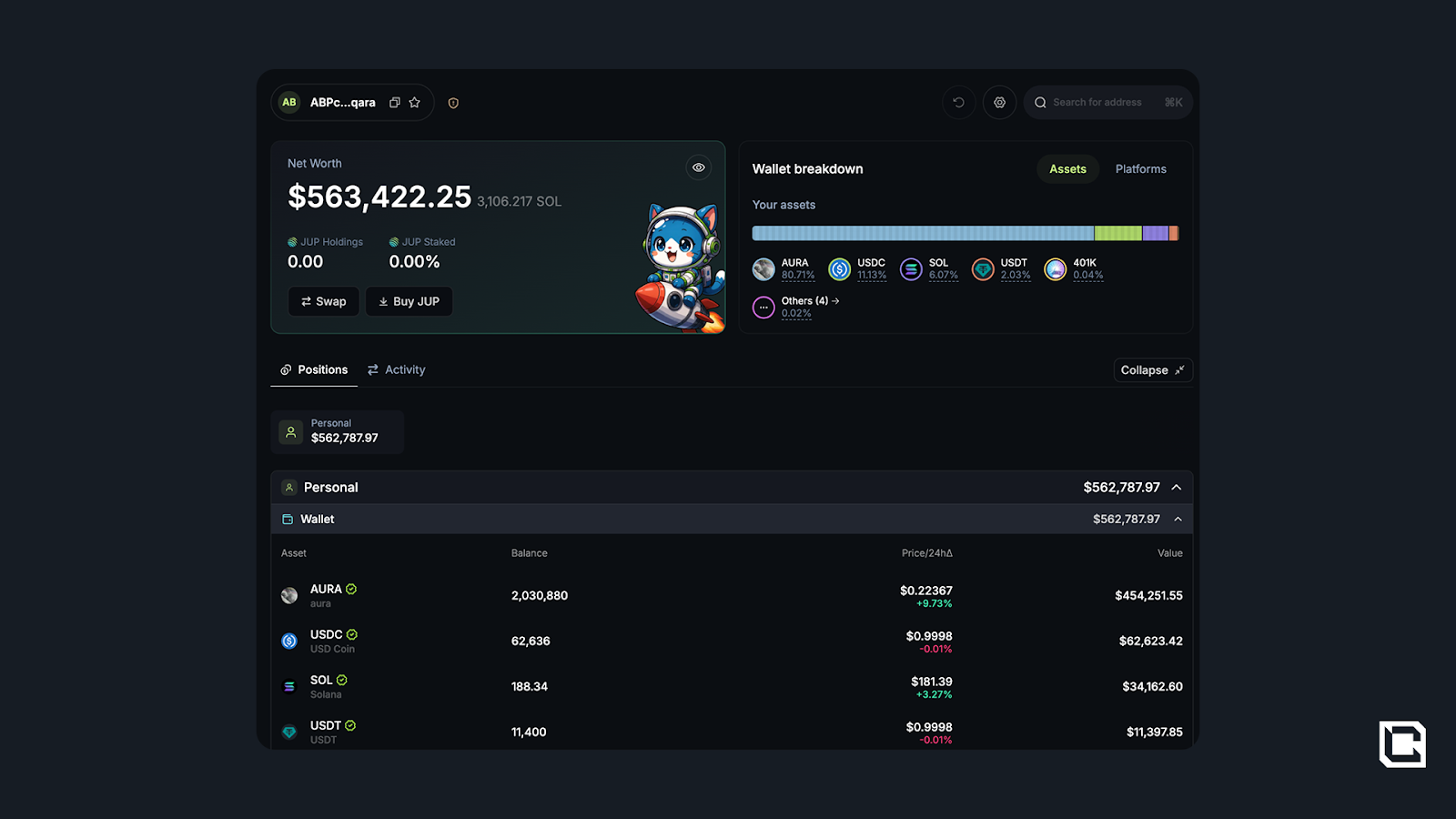The height and width of the screenshot is (819, 1456).
Task: Star the wallet as favorite
Action: click(x=415, y=103)
